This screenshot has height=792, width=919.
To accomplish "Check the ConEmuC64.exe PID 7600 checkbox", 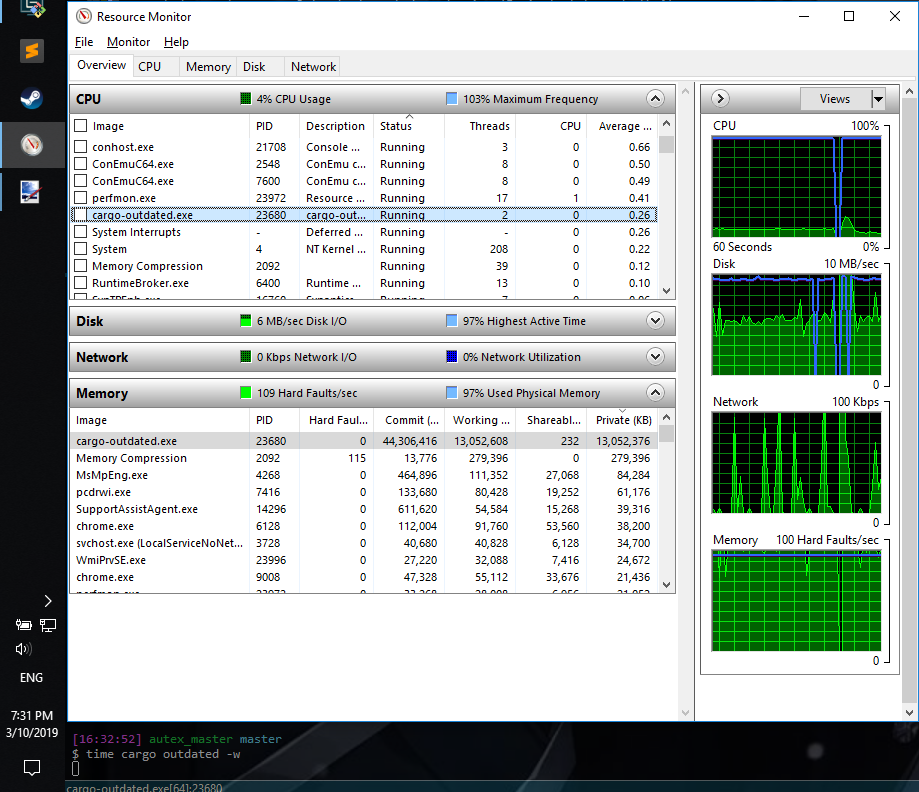I will (81, 181).
